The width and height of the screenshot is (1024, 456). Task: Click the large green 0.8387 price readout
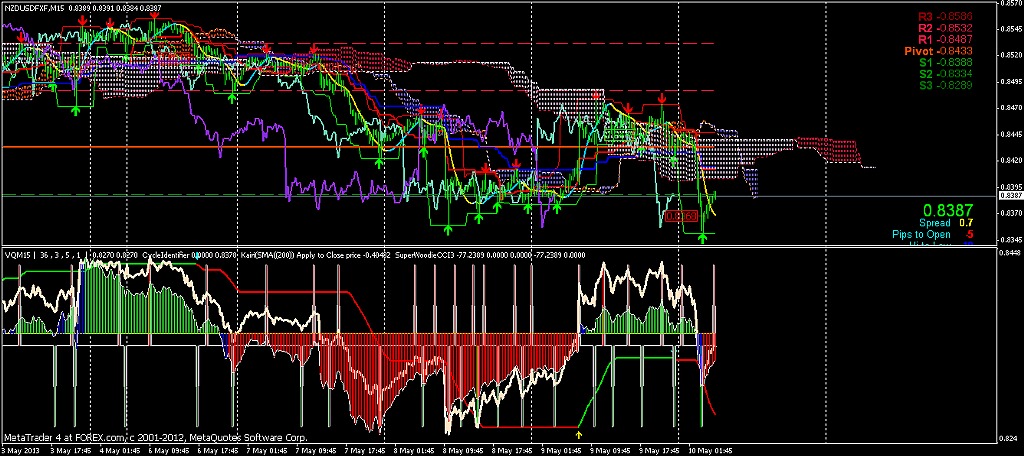[948, 210]
